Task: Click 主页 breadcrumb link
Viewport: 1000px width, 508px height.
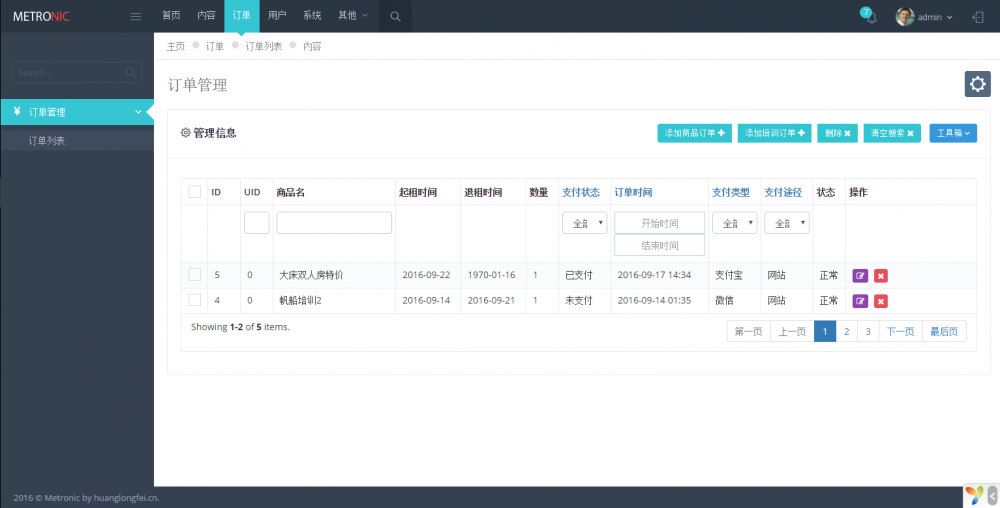Action: point(176,46)
